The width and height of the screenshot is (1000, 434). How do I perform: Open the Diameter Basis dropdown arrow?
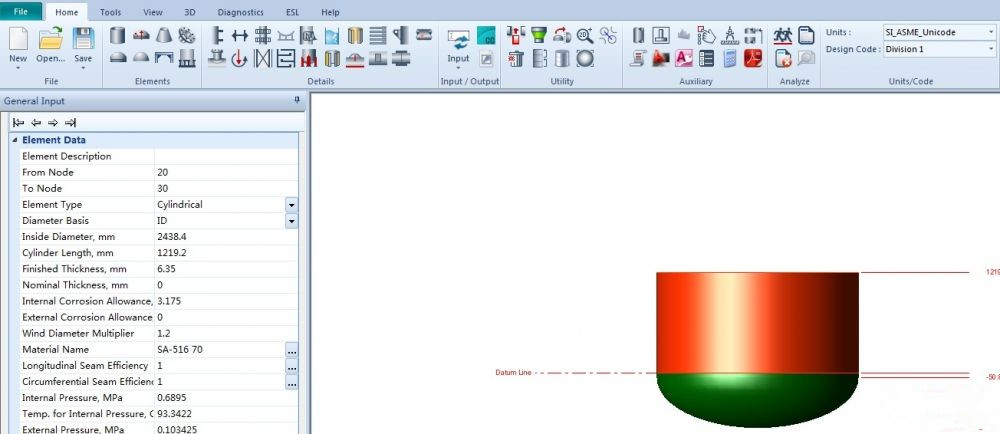pyautogui.click(x=291, y=221)
